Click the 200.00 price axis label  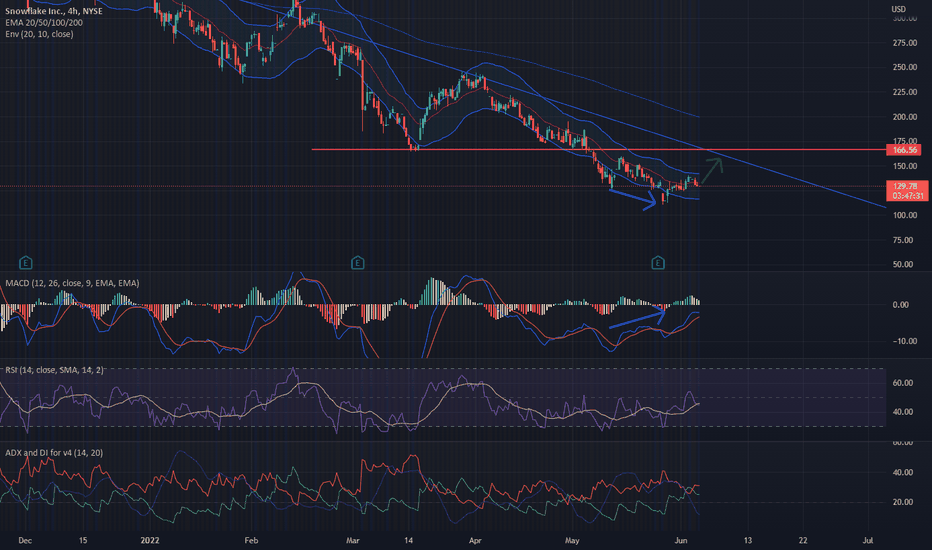[905, 117]
